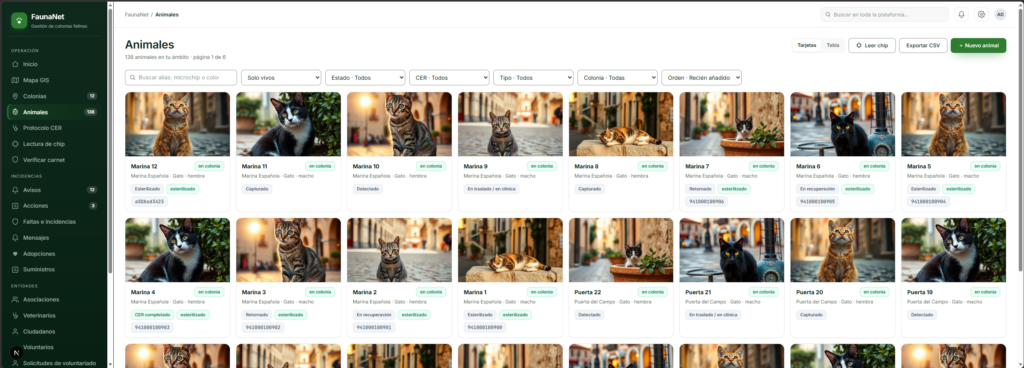Click the location pin icon beside Colonias
Screen dimensions: 1024x368
16,96
